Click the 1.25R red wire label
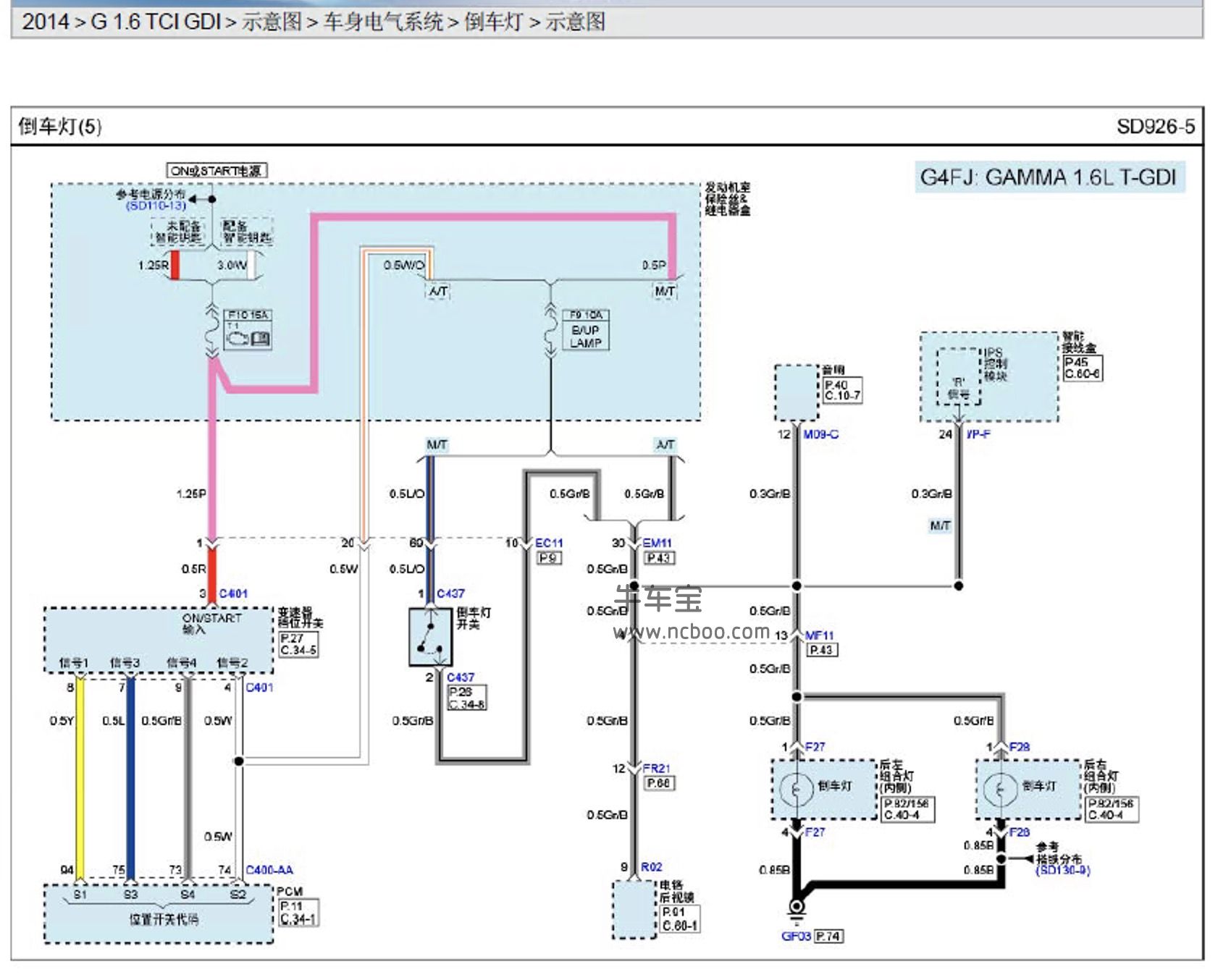This screenshot has width=1218, height=980. [153, 266]
